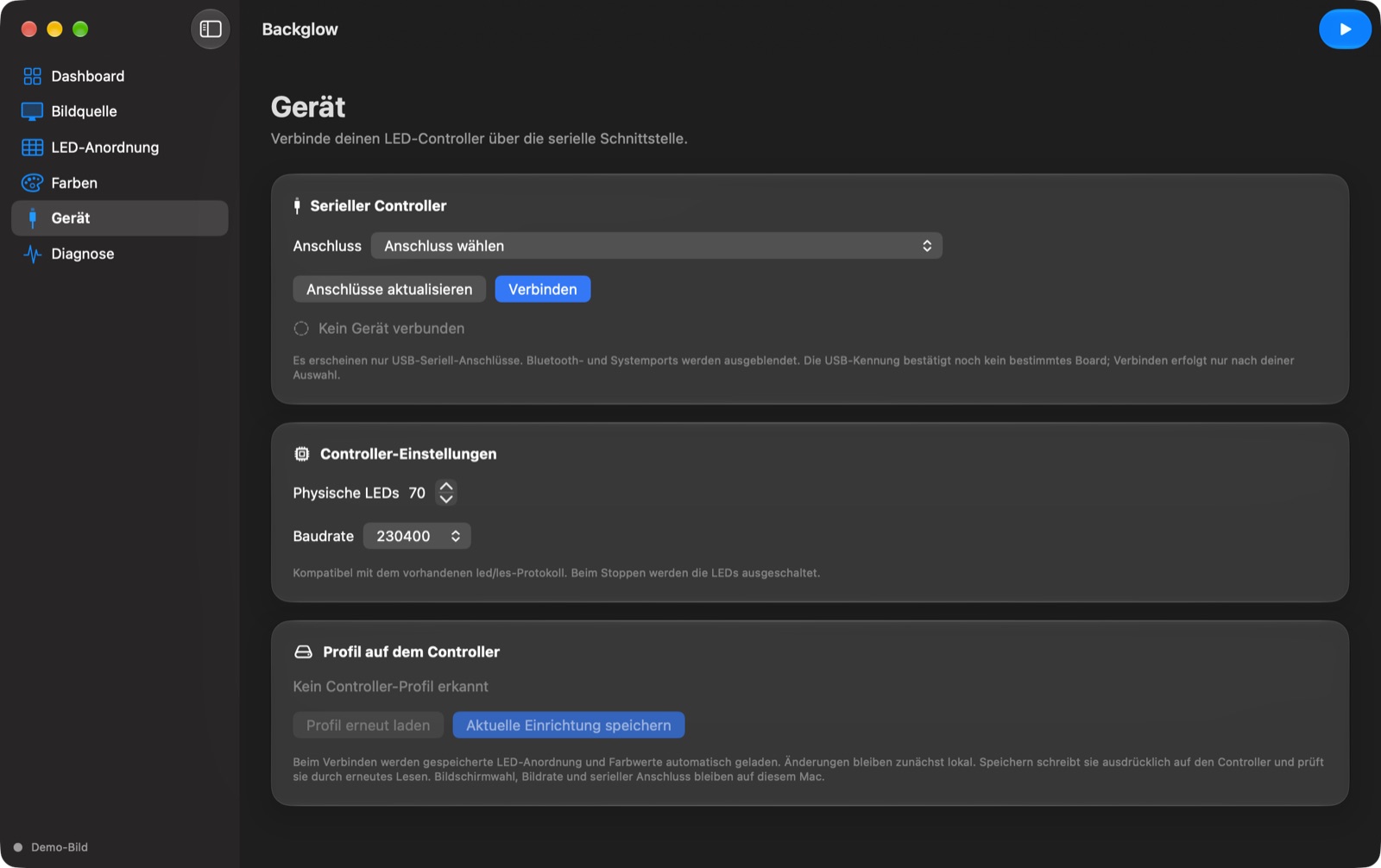Click the Physische LEDs value 70
The height and width of the screenshot is (868, 1381).
tap(417, 493)
